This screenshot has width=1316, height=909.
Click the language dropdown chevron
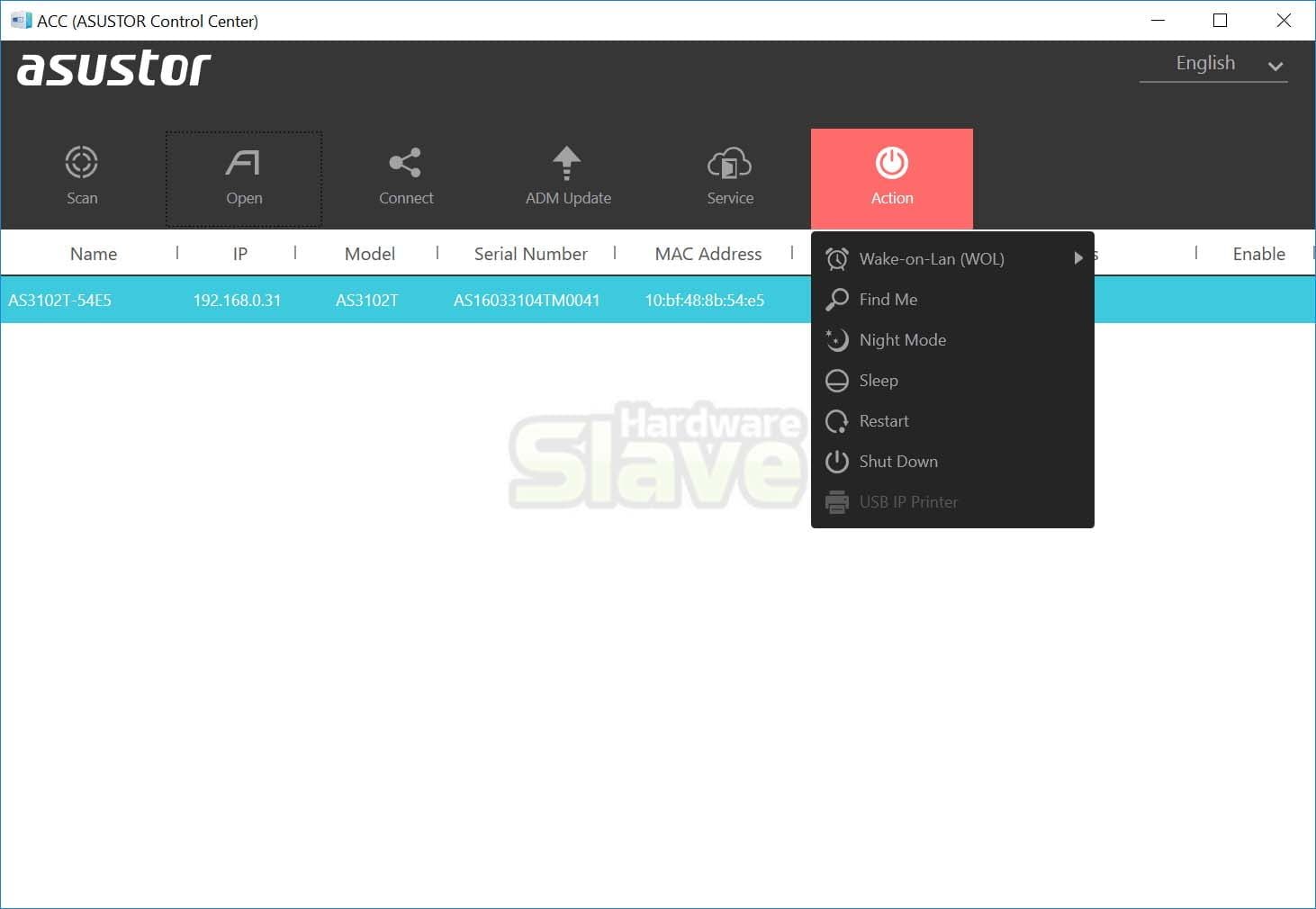(1275, 66)
